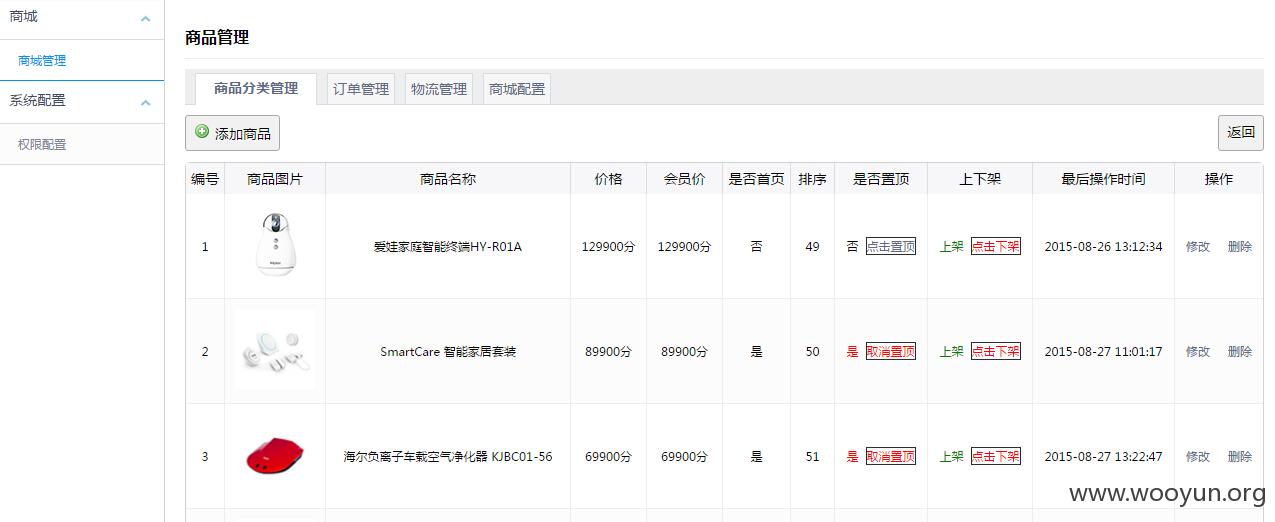Click the 商品管理 page heading

coord(217,38)
